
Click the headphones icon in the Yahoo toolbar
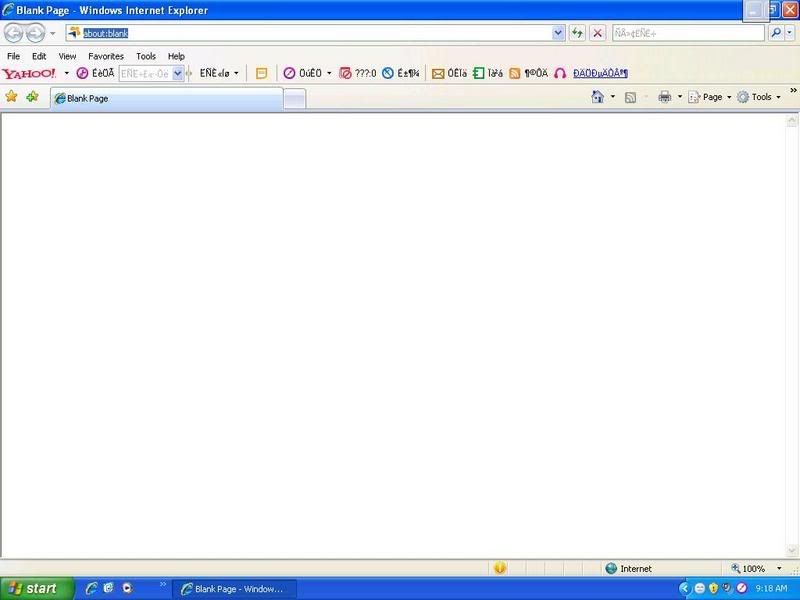point(560,73)
